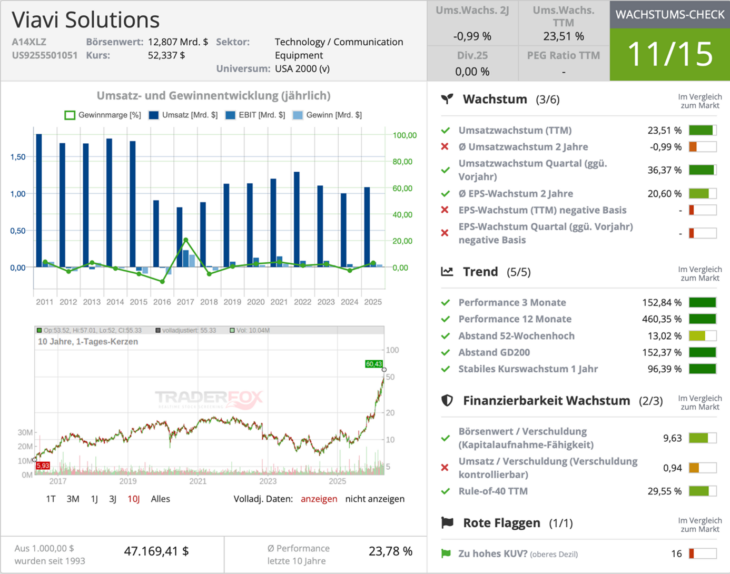This screenshot has height=574, width=730.
Task: Click market comparison bar for Zu hohes KUV
Action: coord(703,554)
